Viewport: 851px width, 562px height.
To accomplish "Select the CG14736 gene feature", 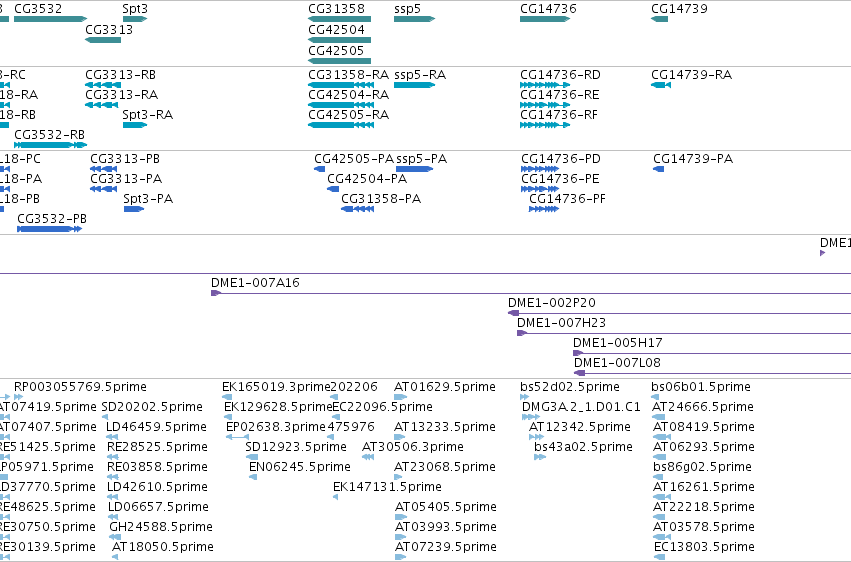I will (x=545, y=19).
